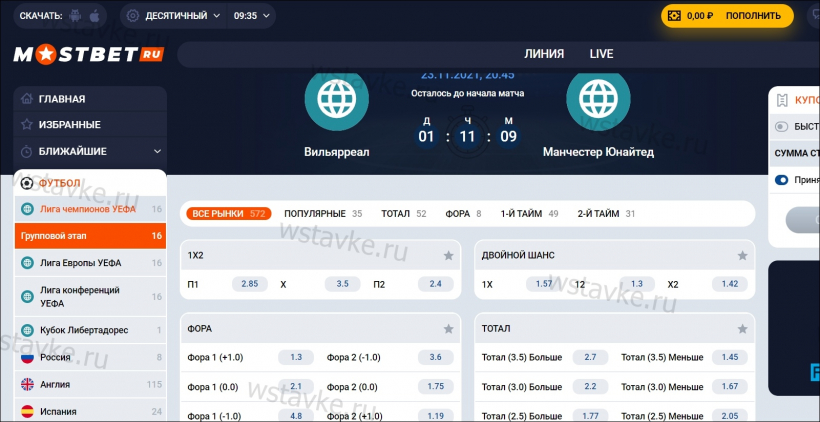The width and height of the screenshot is (820, 422).
Task: Switch to the Линия tab
Action: [x=544, y=54]
